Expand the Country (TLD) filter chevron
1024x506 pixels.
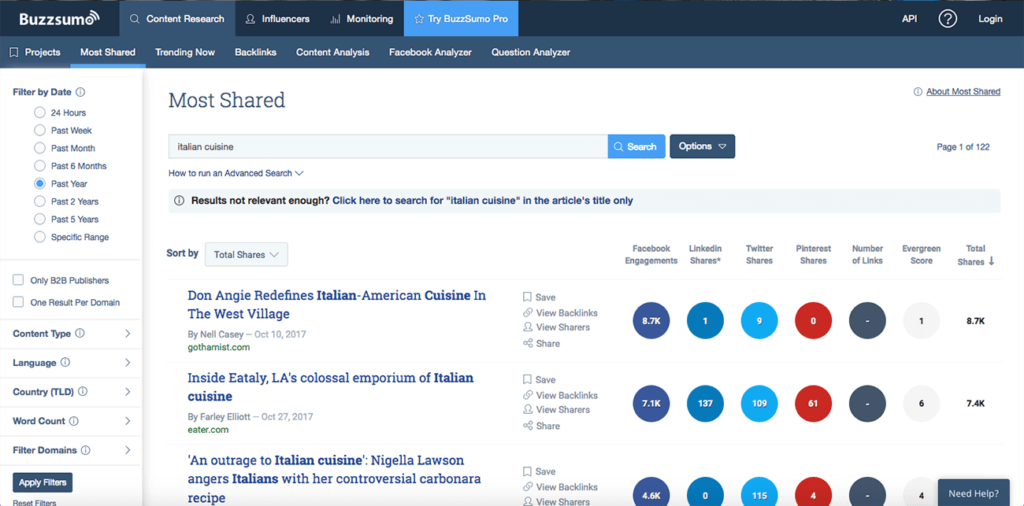click(127, 392)
